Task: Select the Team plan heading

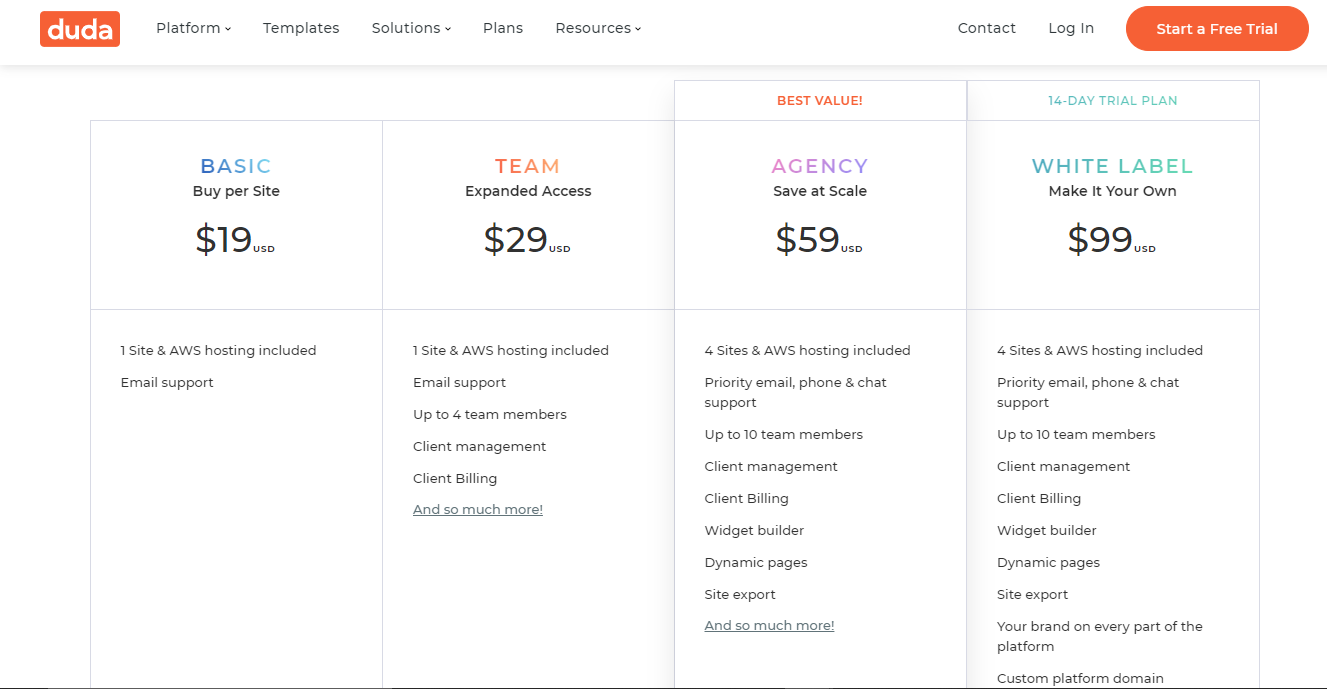Action: tap(528, 166)
